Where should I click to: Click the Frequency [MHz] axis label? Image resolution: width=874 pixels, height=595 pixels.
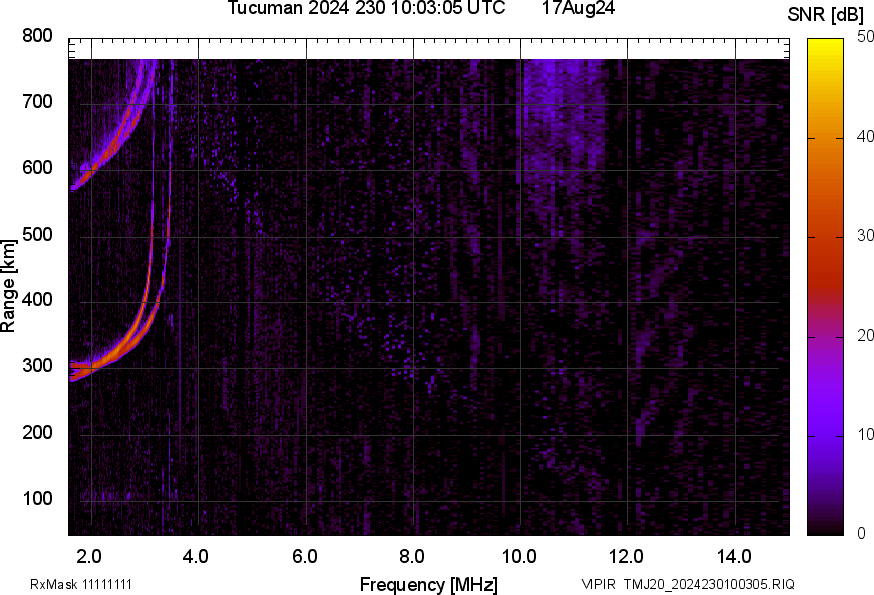click(428, 584)
